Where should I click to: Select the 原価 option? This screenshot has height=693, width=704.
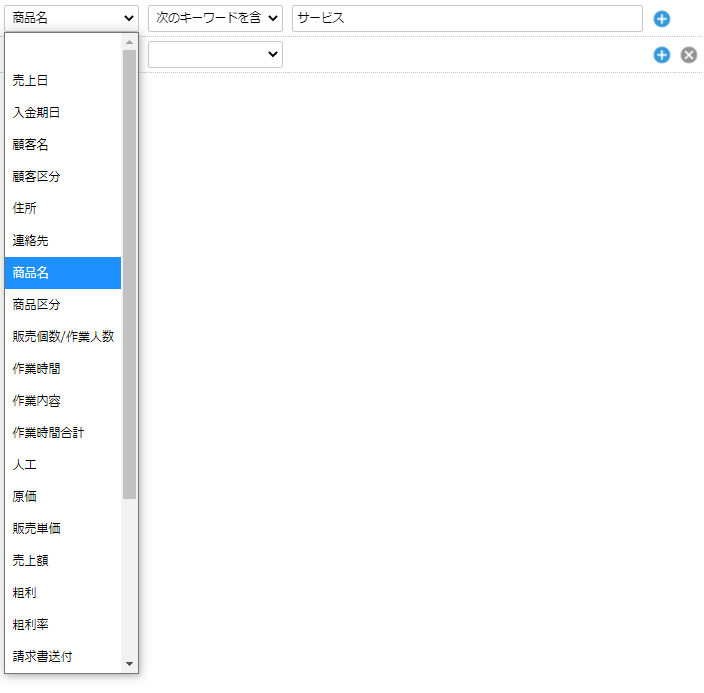pyautogui.click(x=63, y=497)
